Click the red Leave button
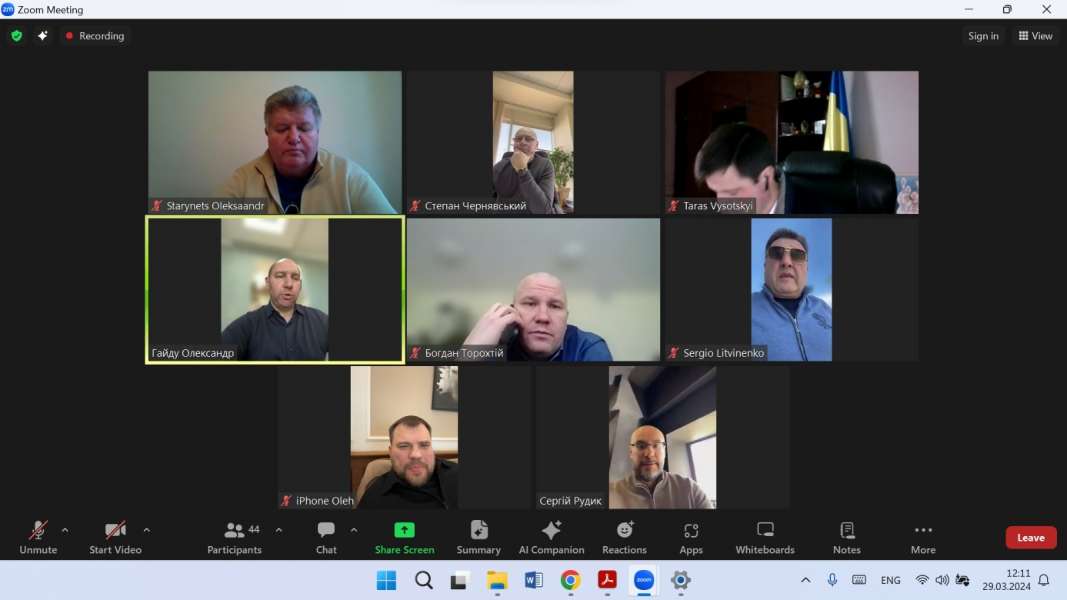Image resolution: width=1067 pixels, height=600 pixels. pos(1030,538)
